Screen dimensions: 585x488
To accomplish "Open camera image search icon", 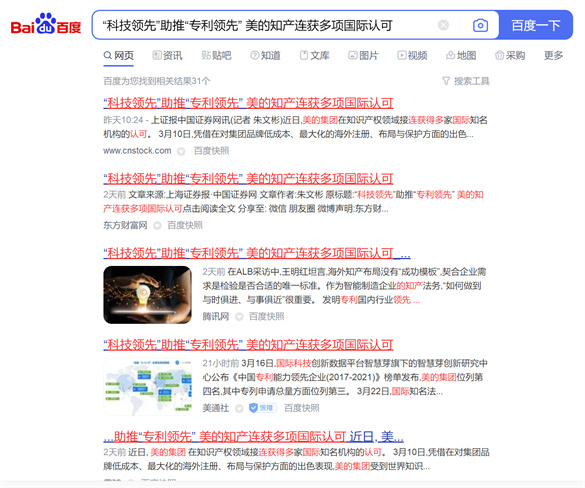I will [480, 25].
